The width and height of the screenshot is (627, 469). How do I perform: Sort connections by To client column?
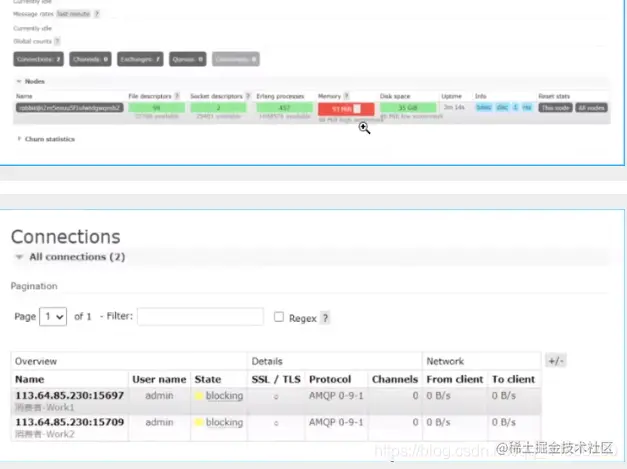pos(513,379)
